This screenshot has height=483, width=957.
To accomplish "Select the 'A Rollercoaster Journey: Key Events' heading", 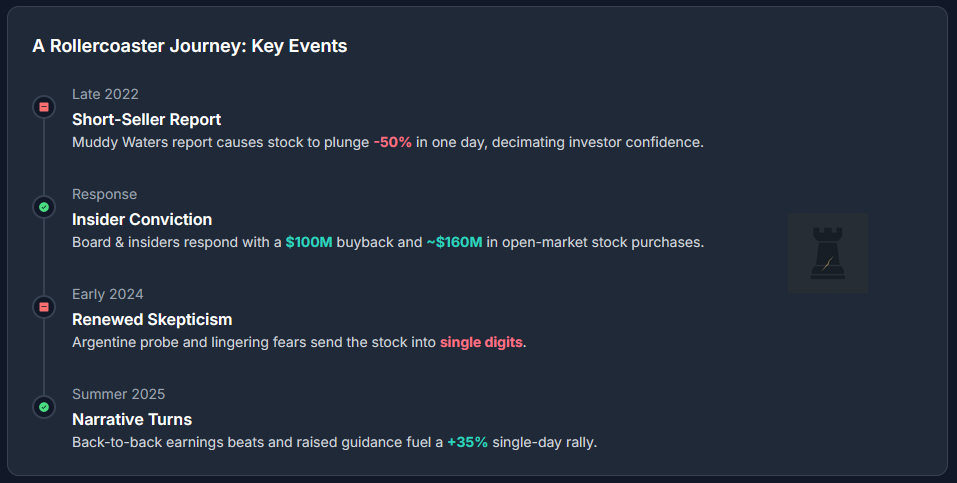I will [190, 46].
